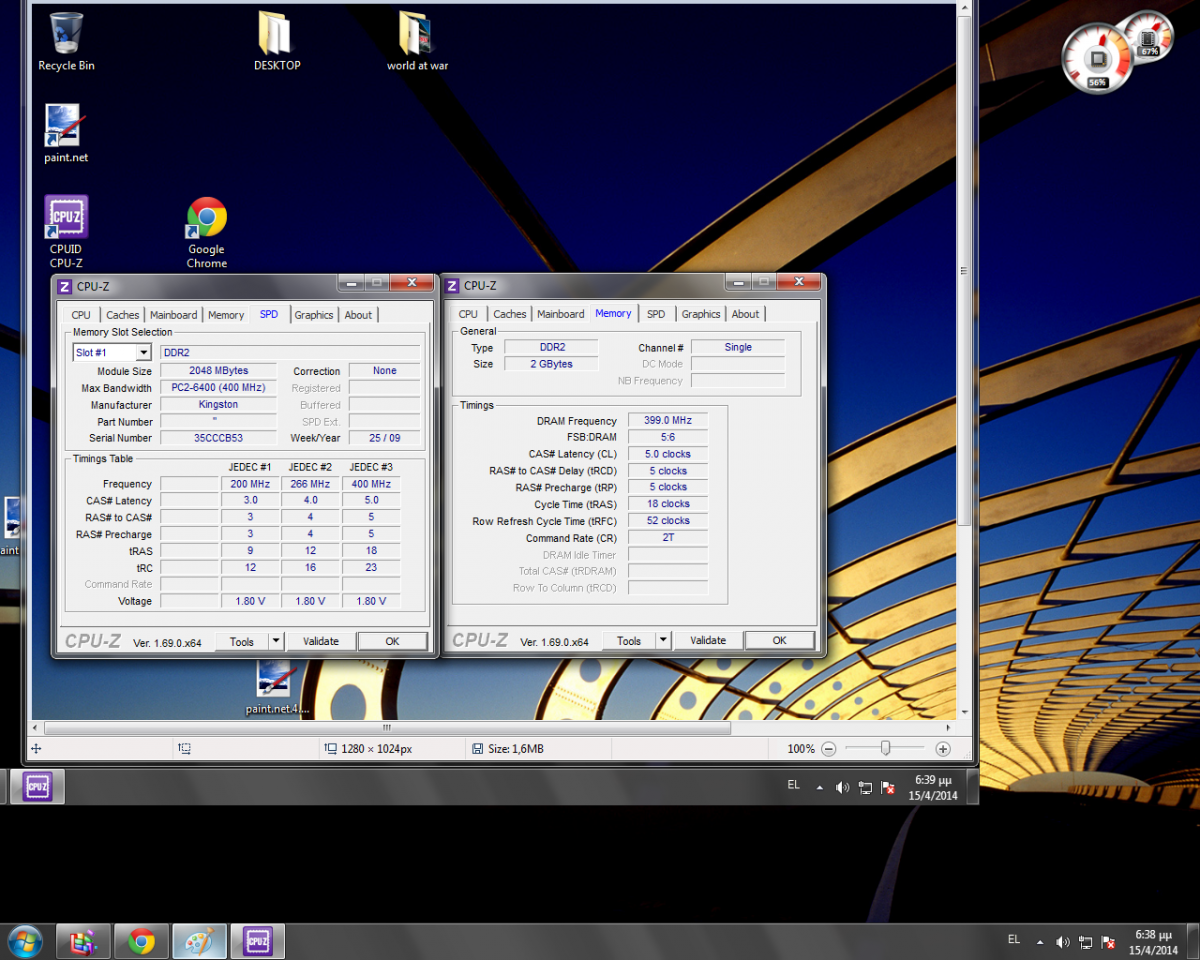Open Mainboard tab in the SPD window
1200x960 pixels.
pos(174,315)
